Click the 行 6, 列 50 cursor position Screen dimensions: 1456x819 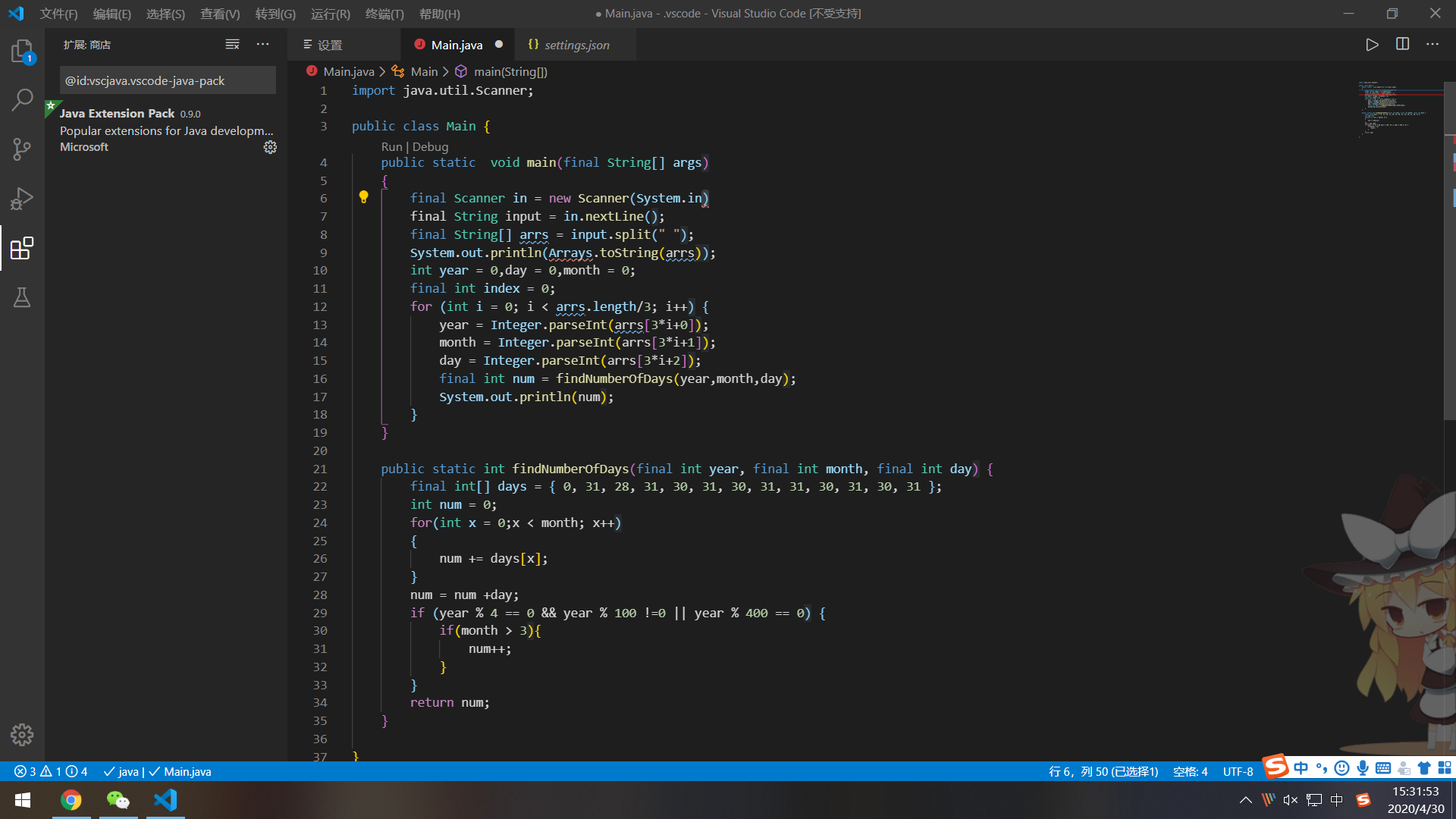pos(1103,771)
